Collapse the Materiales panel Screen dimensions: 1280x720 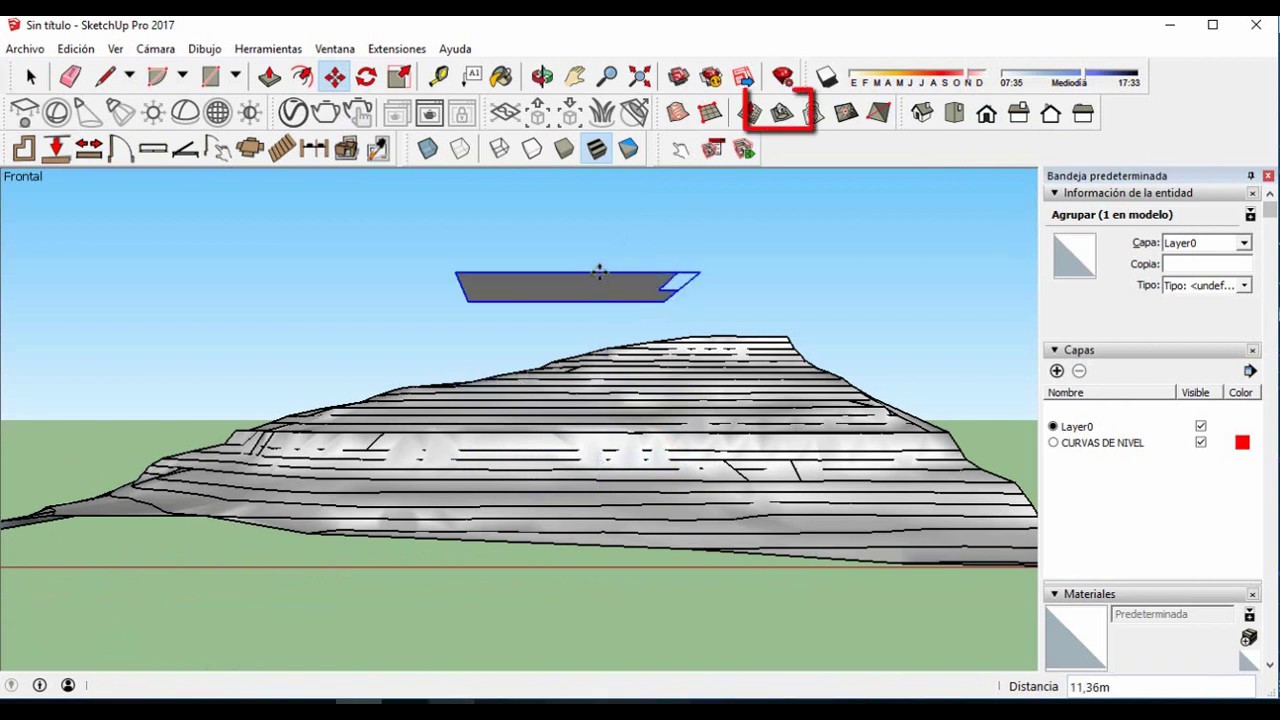(1054, 594)
